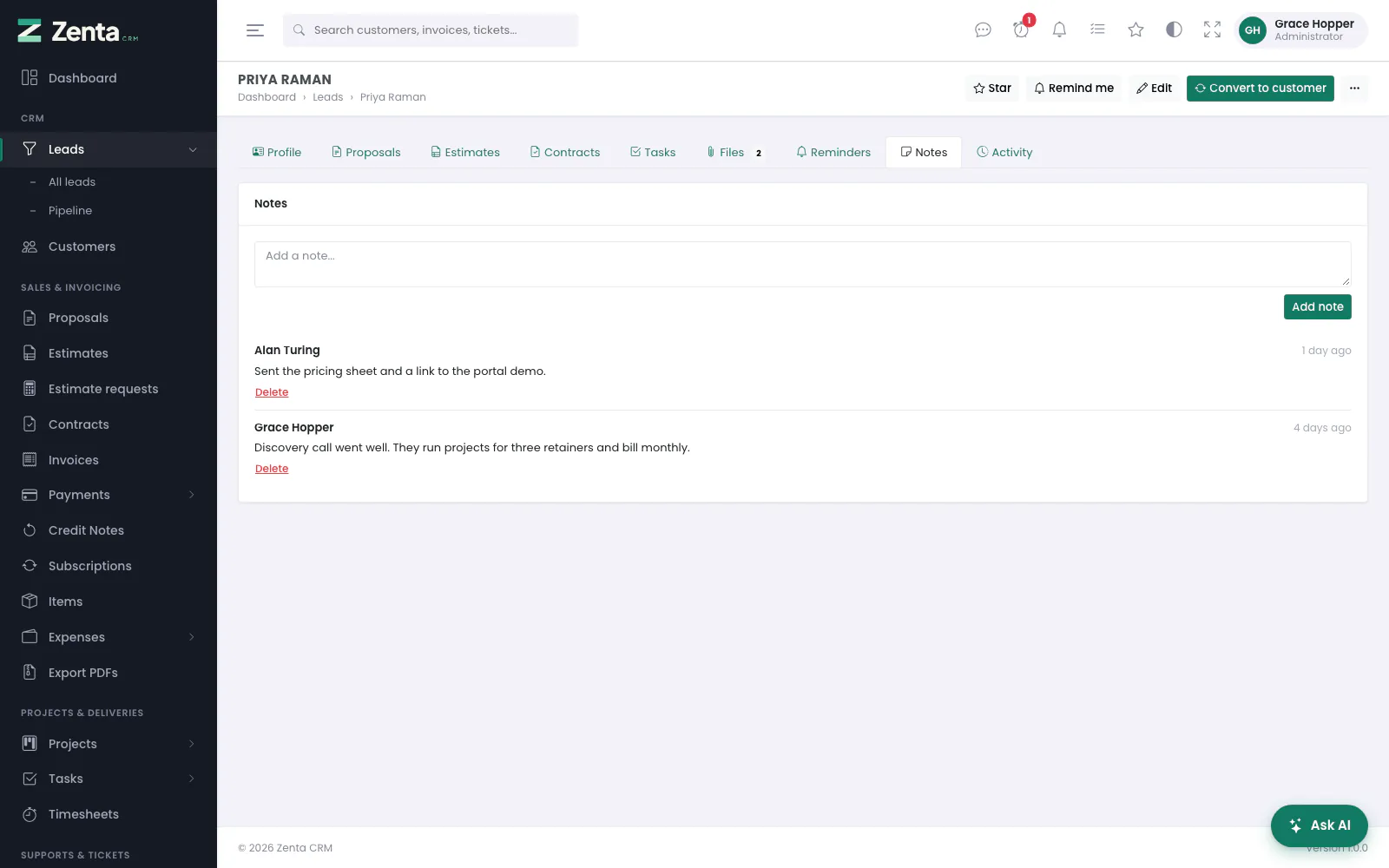The width and height of the screenshot is (1389, 868).
Task: Focus the Add a note text area
Action: click(x=803, y=264)
